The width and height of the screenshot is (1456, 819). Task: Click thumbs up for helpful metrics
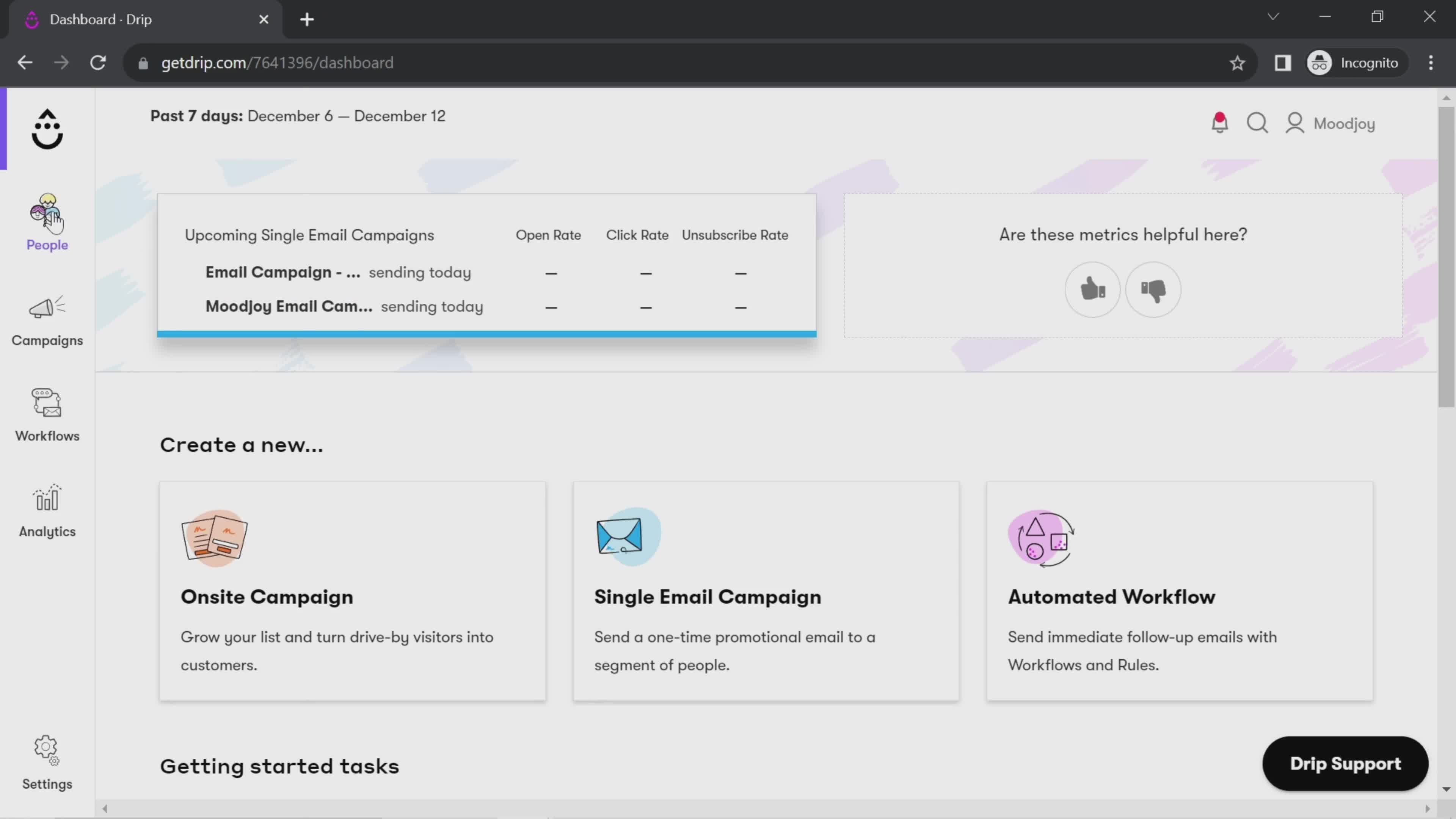tap(1093, 289)
